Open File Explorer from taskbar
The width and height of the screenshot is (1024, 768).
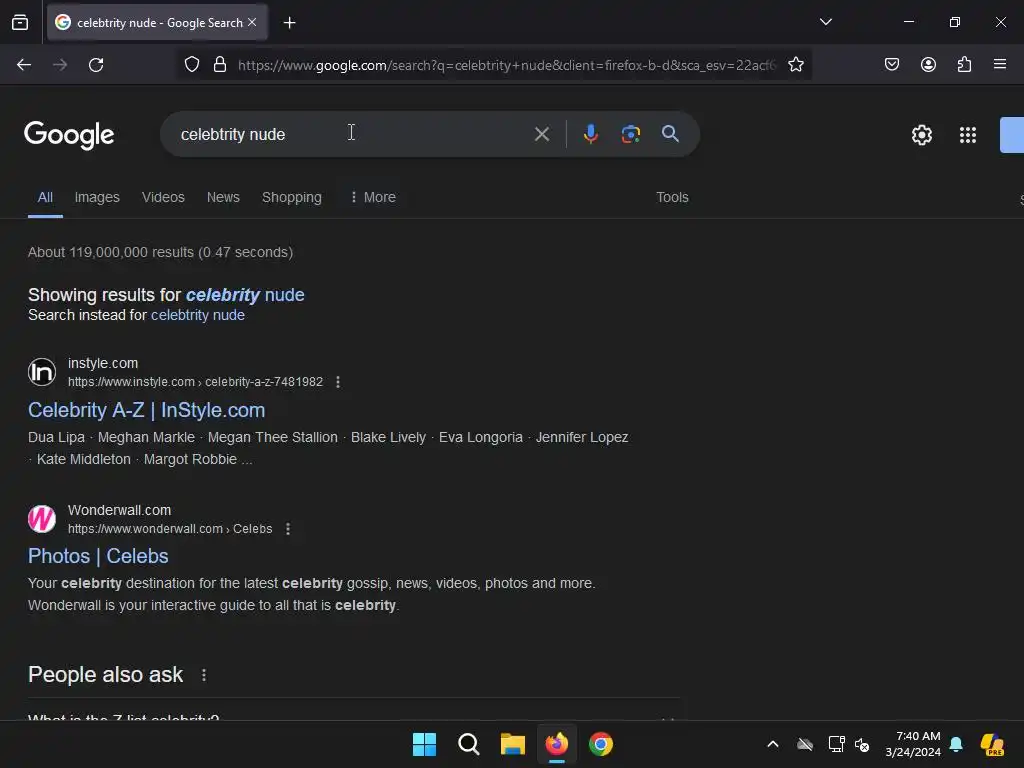(x=513, y=744)
